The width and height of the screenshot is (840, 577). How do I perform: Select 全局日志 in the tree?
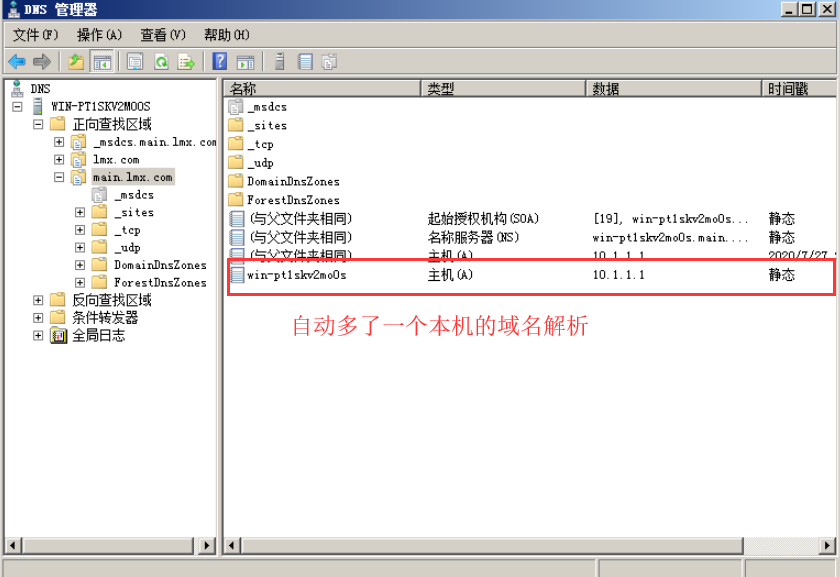click(x=99, y=335)
